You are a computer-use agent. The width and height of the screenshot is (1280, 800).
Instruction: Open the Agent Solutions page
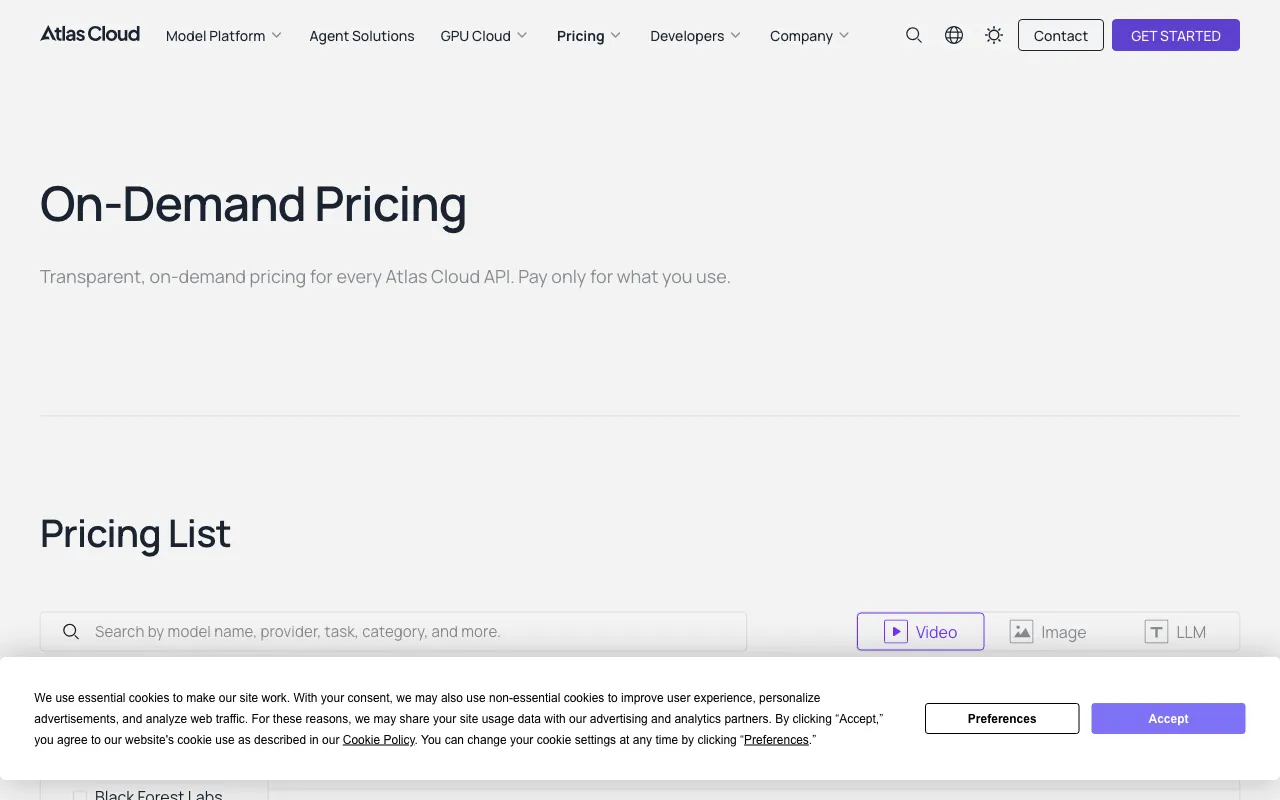[x=362, y=35]
